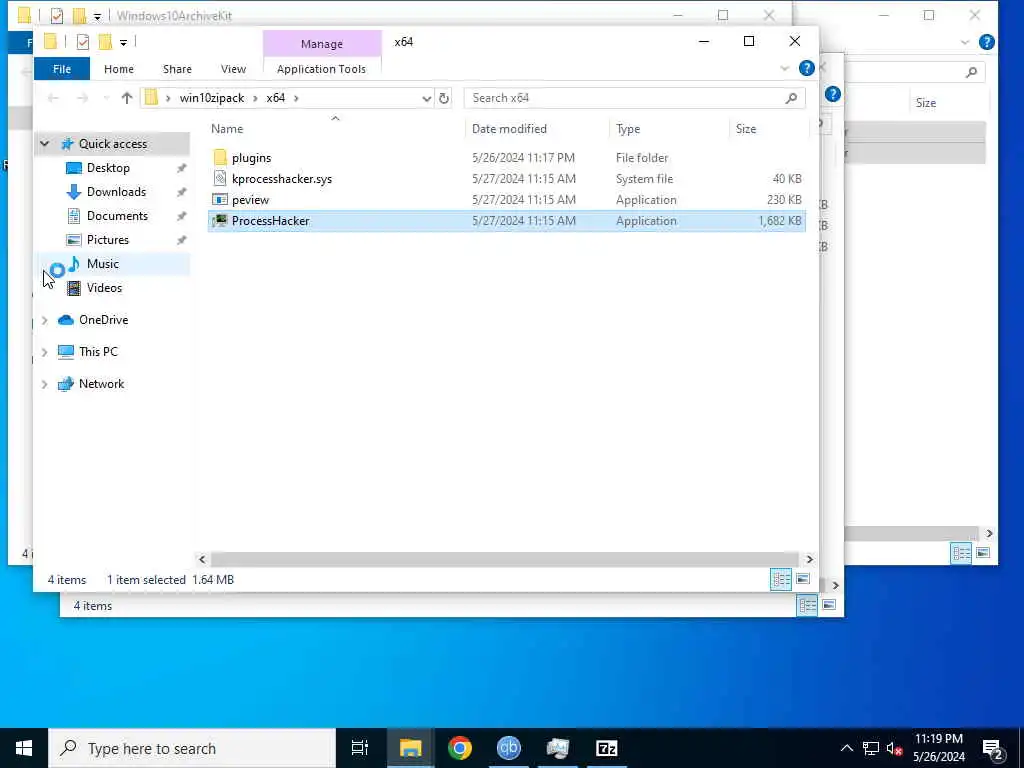Select the peview application icon
The height and width of the screenshot is (768, 1024).
click(220, 199)
